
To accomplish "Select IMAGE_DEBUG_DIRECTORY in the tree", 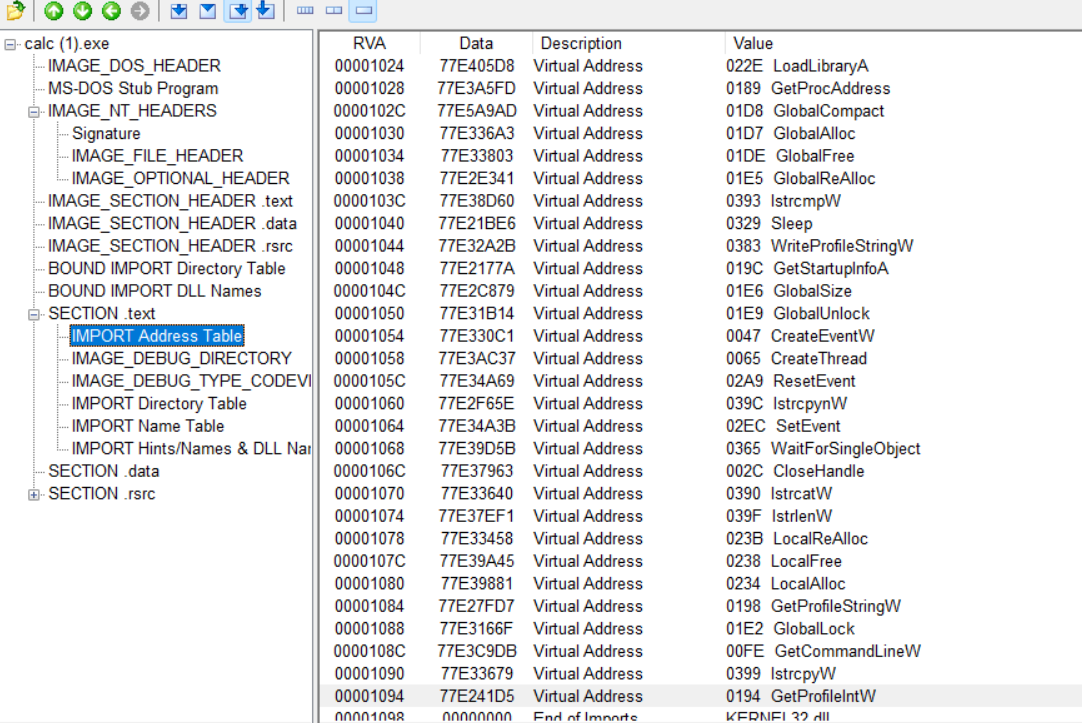I will coord(181,359).
